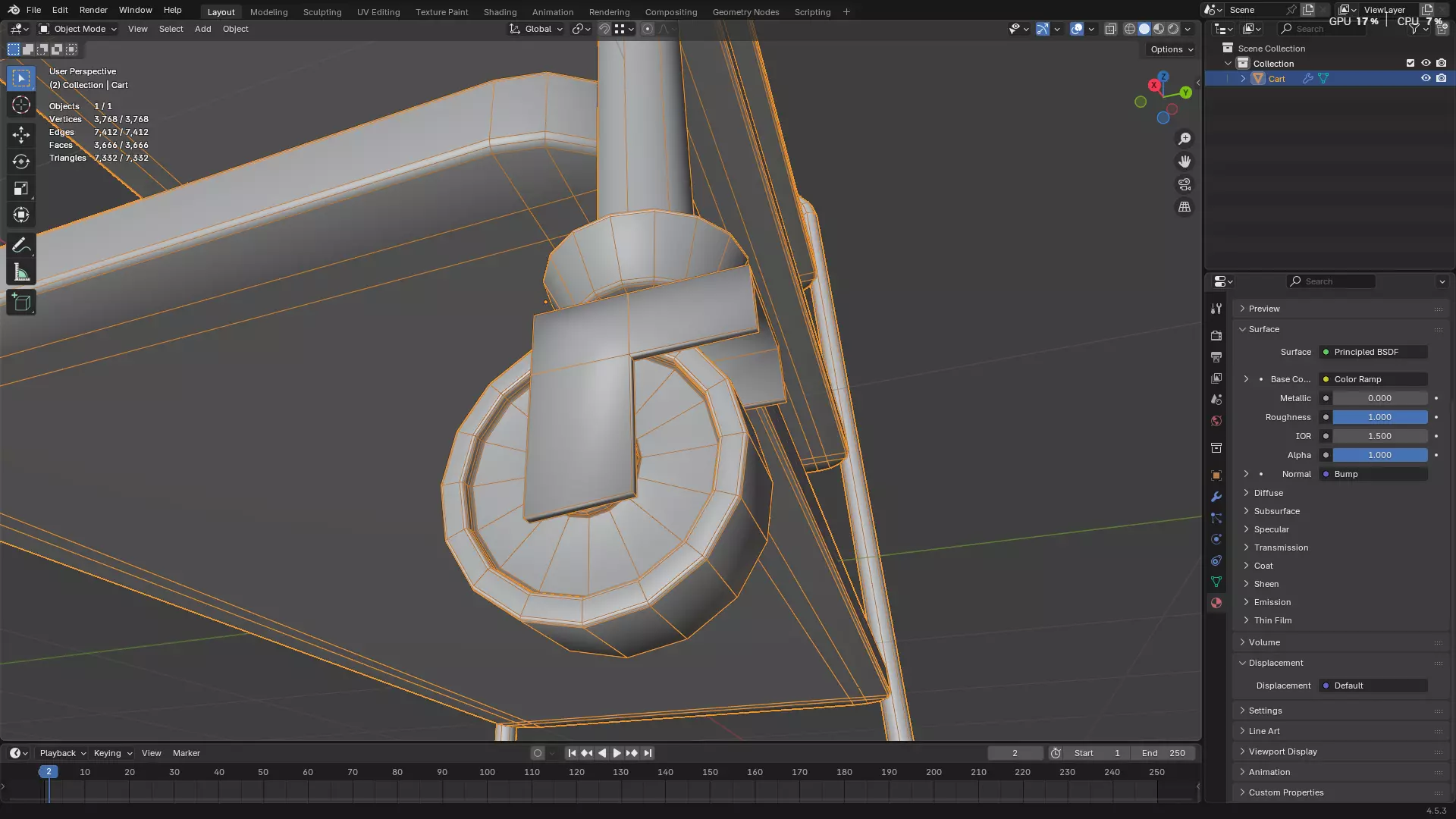Open the Render menu
The image size is (1456, 819).
(93, 10)
